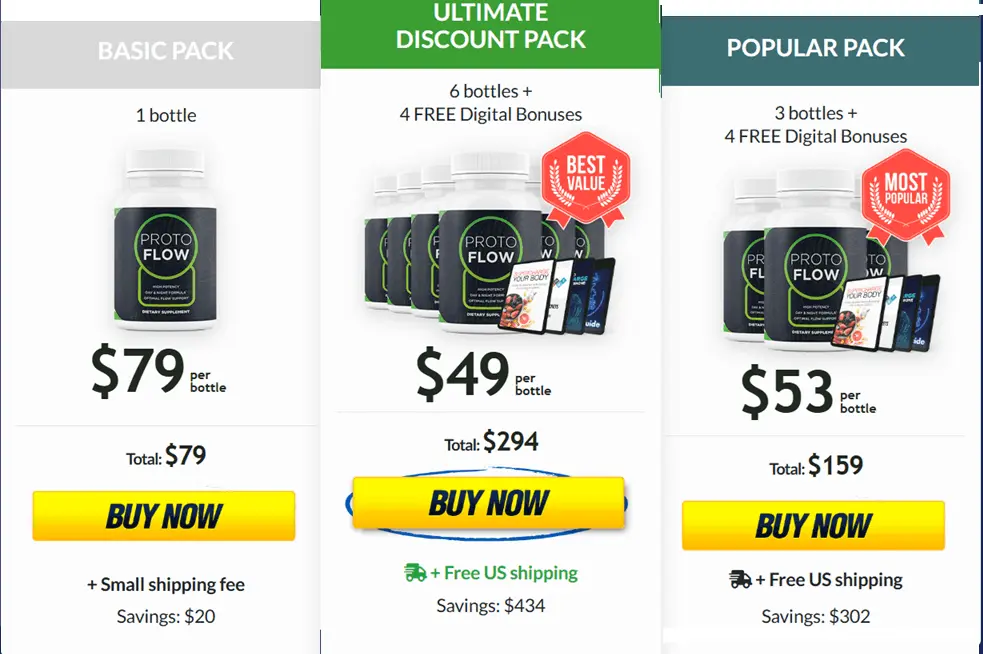Click the $79 per bottle price
Viewport: 983px width, 654px height.
click(159, 371)
